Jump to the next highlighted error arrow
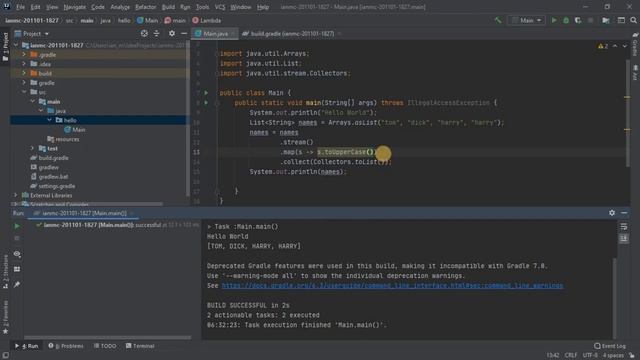640x360 pixels. coord(625,46)
